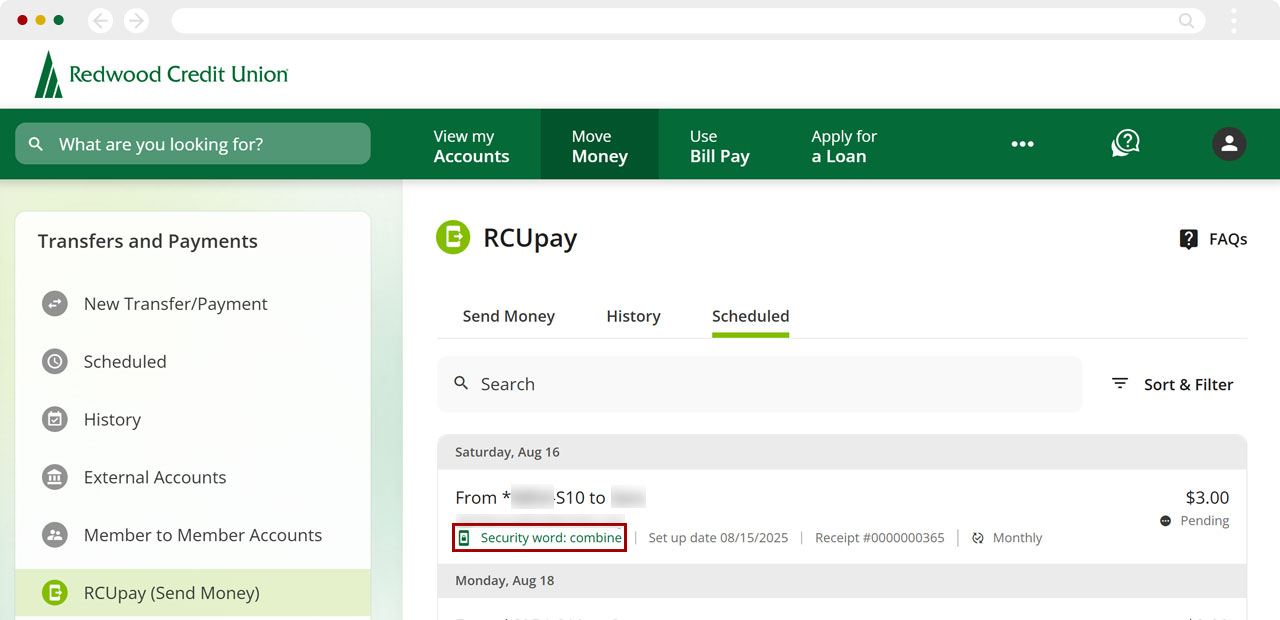Click the browser forward arrow
This screenshot has height=620, width=1280.
coord(136,20)
